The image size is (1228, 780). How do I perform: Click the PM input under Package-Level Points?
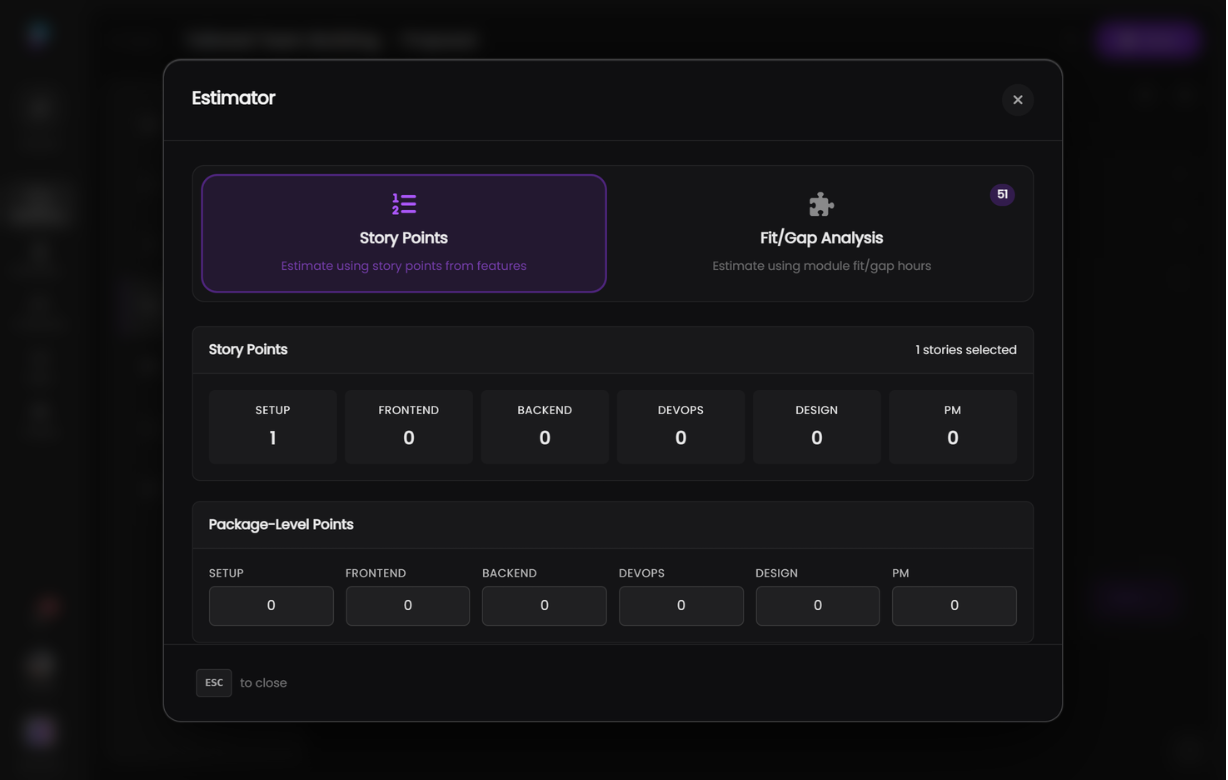coord(954,606)
